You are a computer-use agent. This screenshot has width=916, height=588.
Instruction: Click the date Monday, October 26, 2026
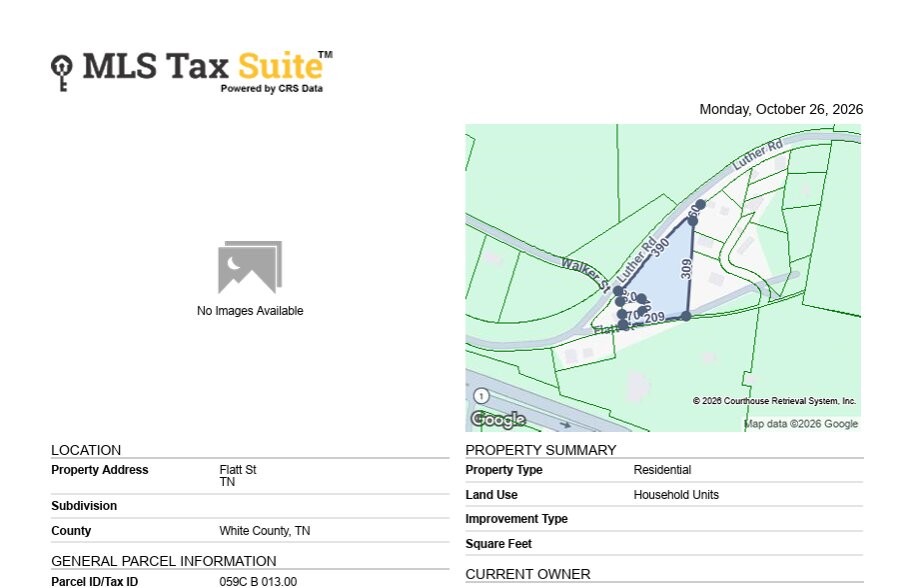781,109
